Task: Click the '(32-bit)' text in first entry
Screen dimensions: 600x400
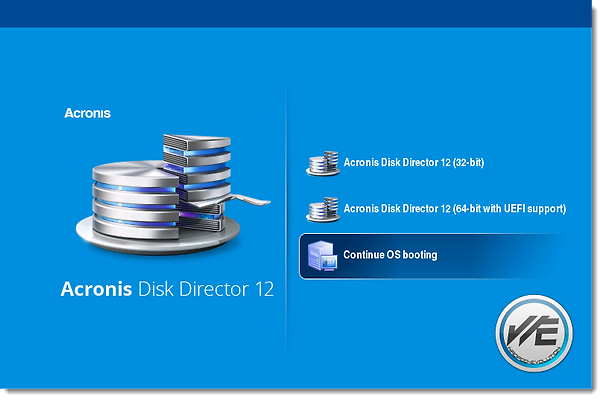Action: coord(466,162)
